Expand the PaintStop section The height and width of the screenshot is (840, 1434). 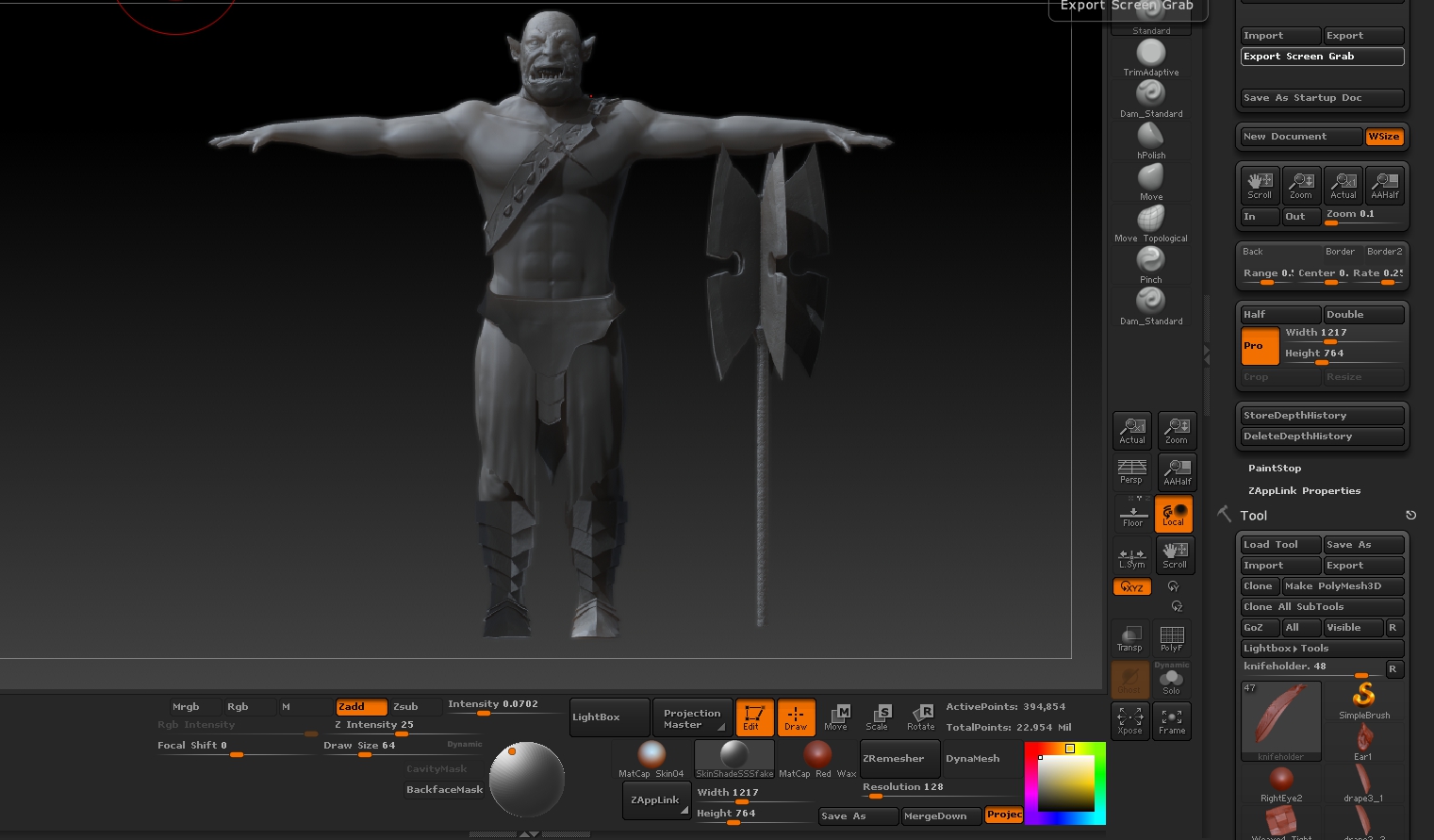1275,469
